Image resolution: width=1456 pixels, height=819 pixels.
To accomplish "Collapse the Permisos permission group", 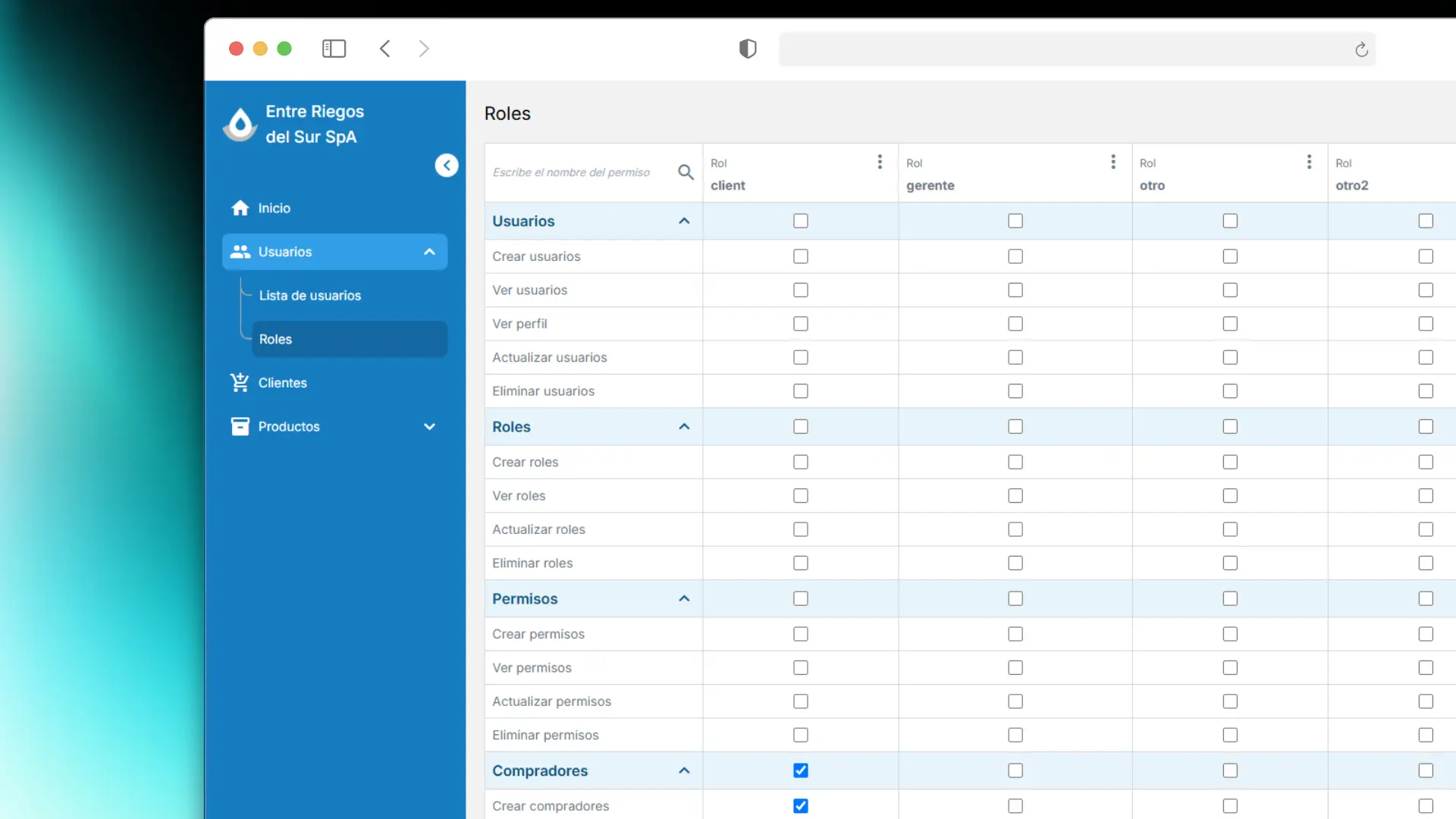I will pyautogui.click(x=684, y=598).
